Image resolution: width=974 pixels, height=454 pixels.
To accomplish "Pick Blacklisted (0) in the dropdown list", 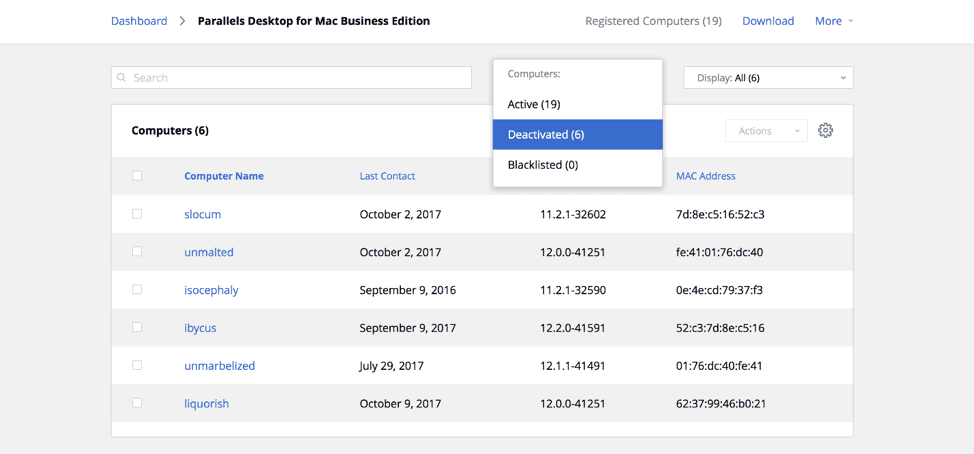I will click(x=578, y=165).
